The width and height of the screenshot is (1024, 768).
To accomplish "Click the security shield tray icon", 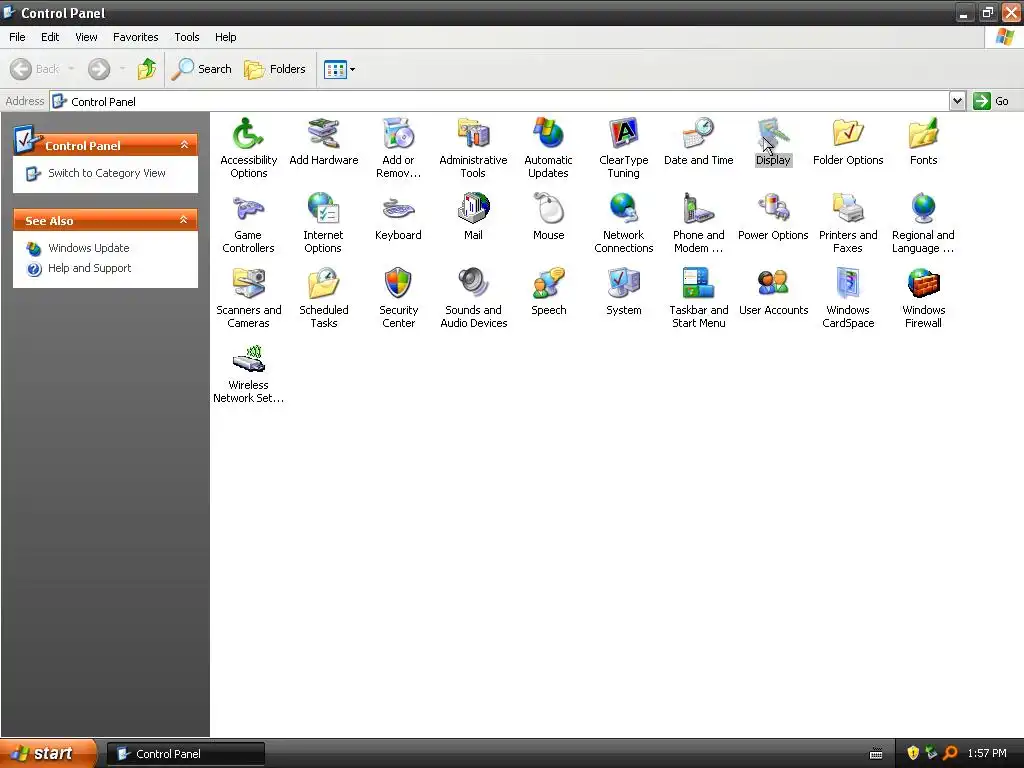I will pyautogui.click(x=913, y=754).
